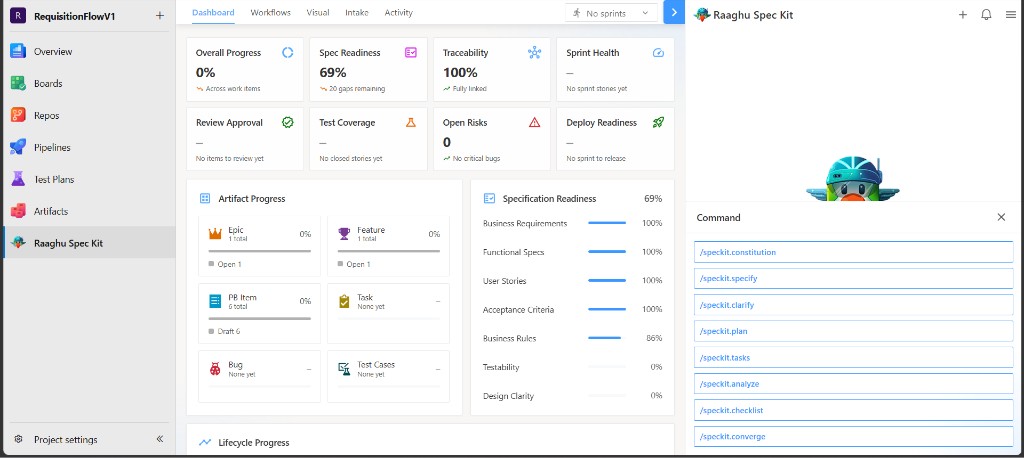The image size is (1024, 458).
Task: Open the Boards section in sidebar
Action: point(89,84)
